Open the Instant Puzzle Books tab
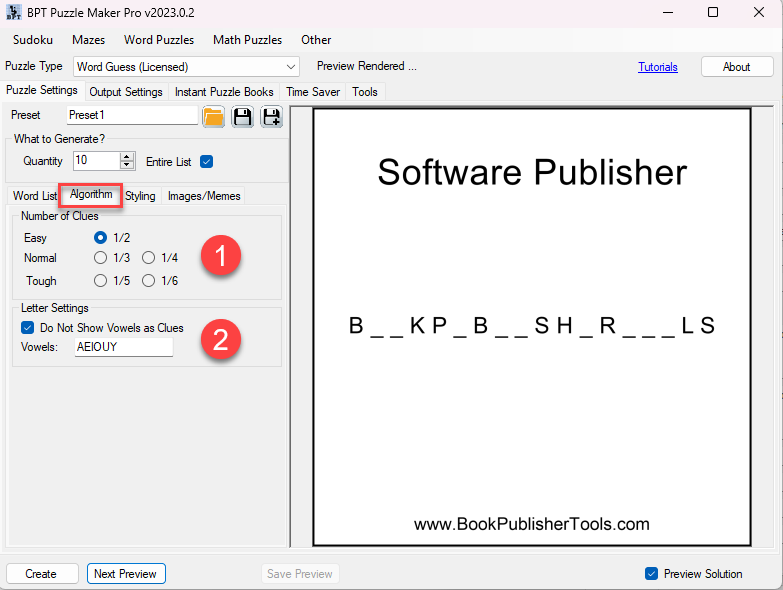 (x=224, y=92)
